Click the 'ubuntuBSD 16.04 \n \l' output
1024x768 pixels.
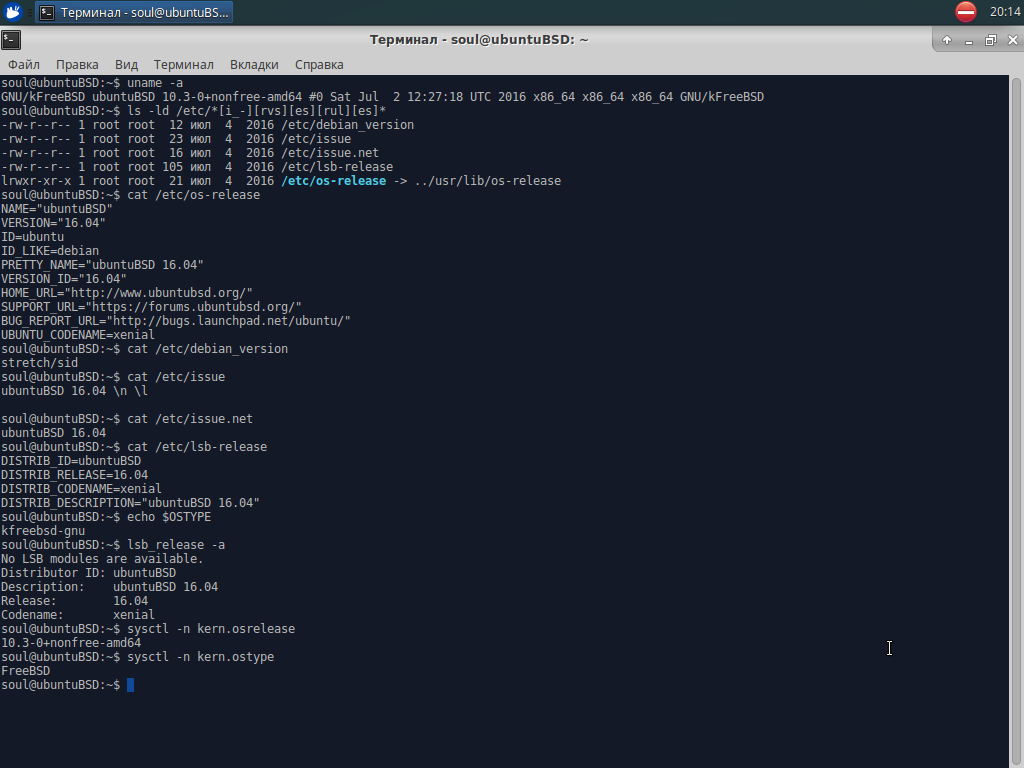[x=74, y=391]
